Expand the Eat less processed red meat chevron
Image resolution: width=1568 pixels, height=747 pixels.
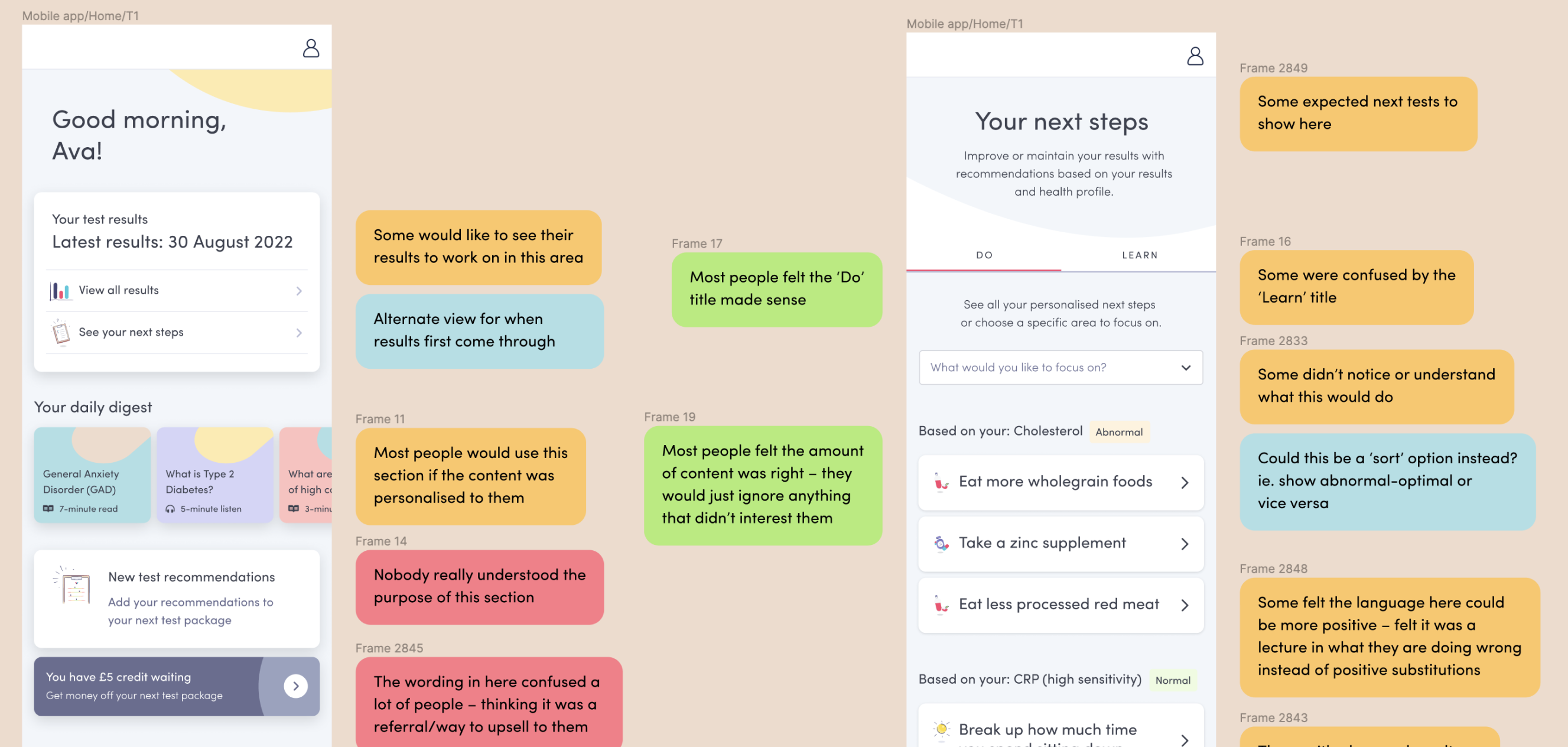point(1185,605)
